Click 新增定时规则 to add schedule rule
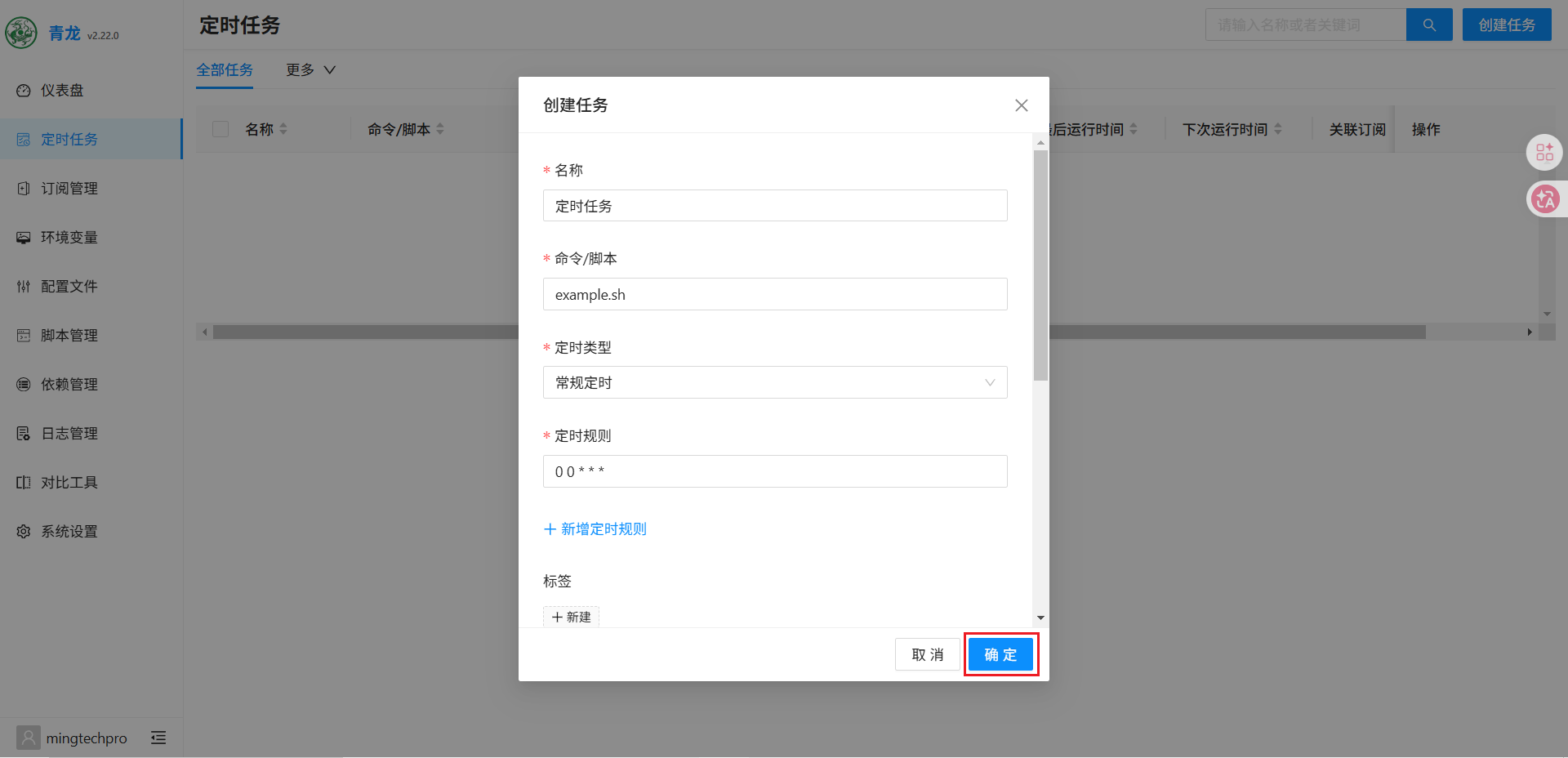 [595, 529]
